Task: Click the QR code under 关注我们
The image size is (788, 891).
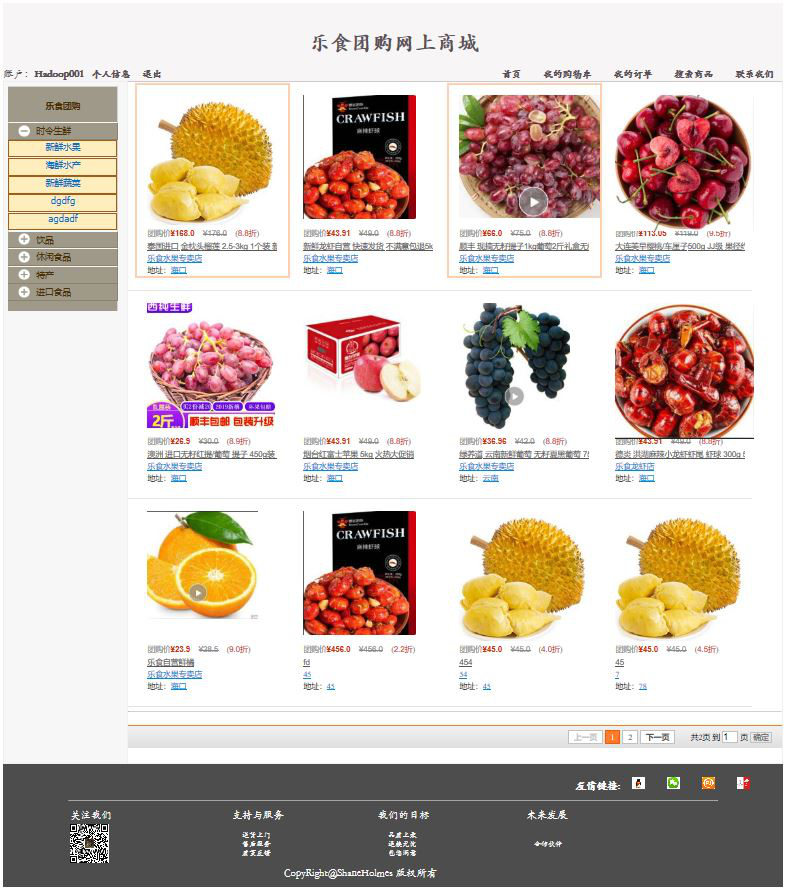Action: tap(90, 843)
